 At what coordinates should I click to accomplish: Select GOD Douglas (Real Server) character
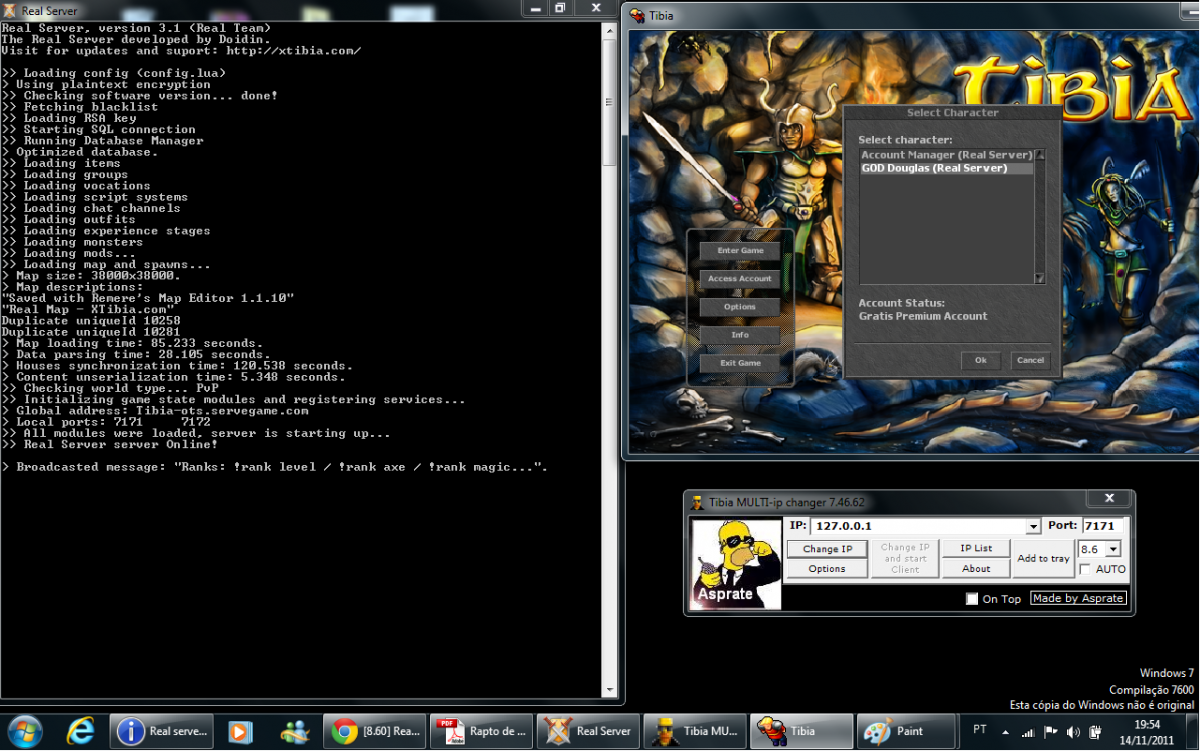click(x=946, y=168)
